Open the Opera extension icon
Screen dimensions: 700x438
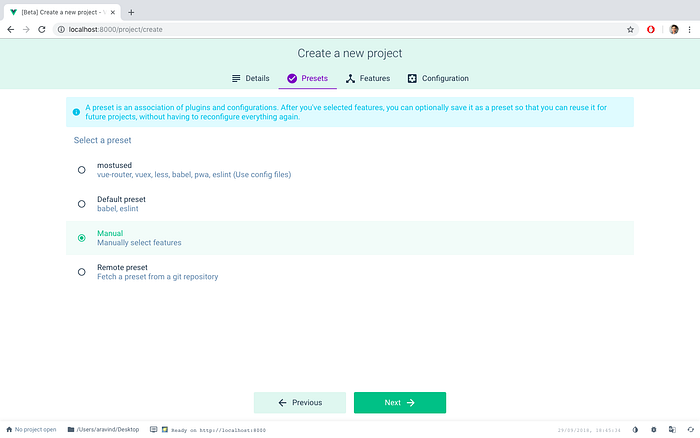point(651,29)
